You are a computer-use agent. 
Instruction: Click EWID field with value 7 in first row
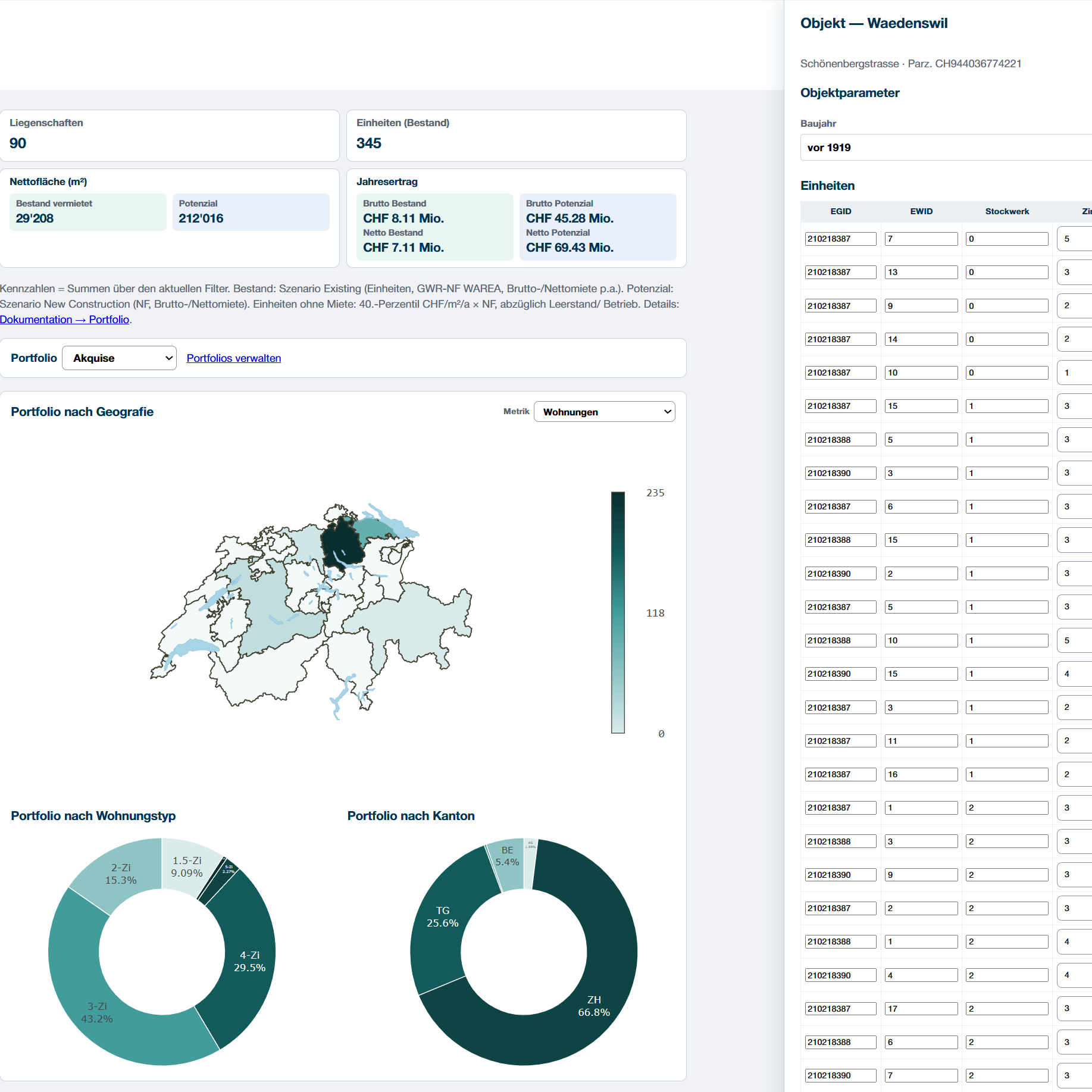point(921,239)
